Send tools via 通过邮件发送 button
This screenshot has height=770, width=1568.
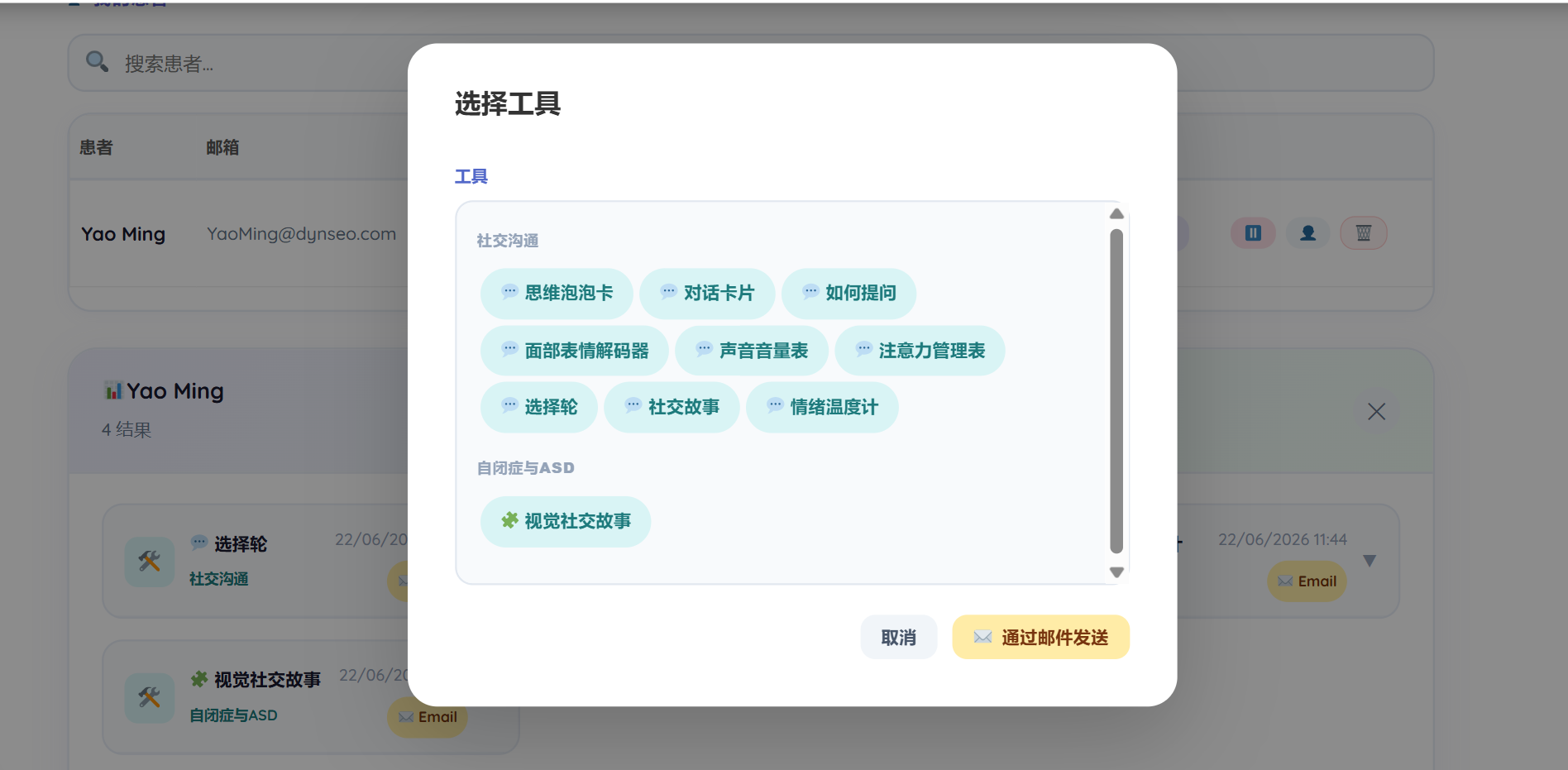pyautogui.click(x=1040, y=637)
